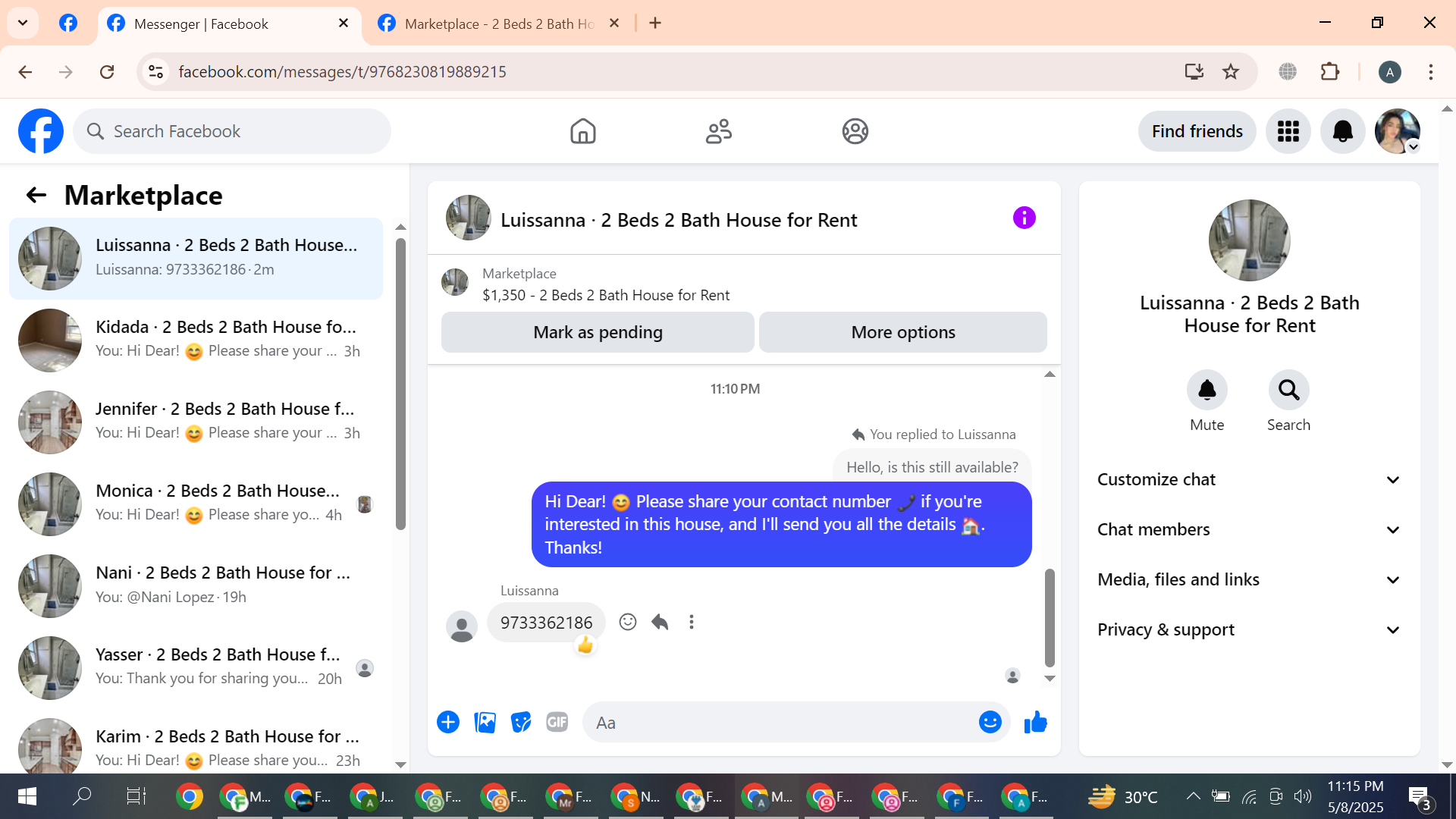The height and width of the screenshot is (819, 1456).
Task: Open Groups icon in top navigation
Action: (855, 131)
